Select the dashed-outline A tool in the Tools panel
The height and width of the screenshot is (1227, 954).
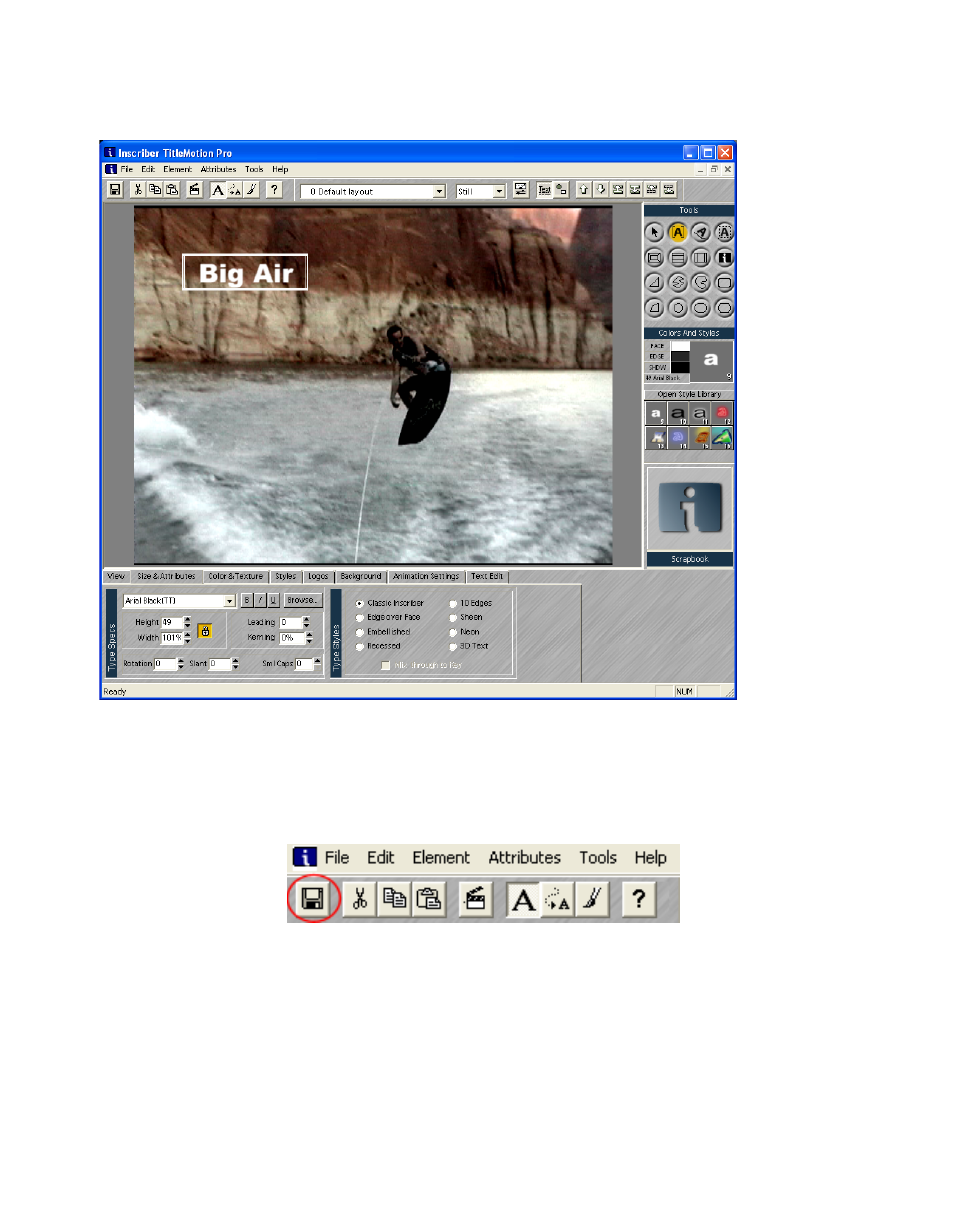point(724,232)
